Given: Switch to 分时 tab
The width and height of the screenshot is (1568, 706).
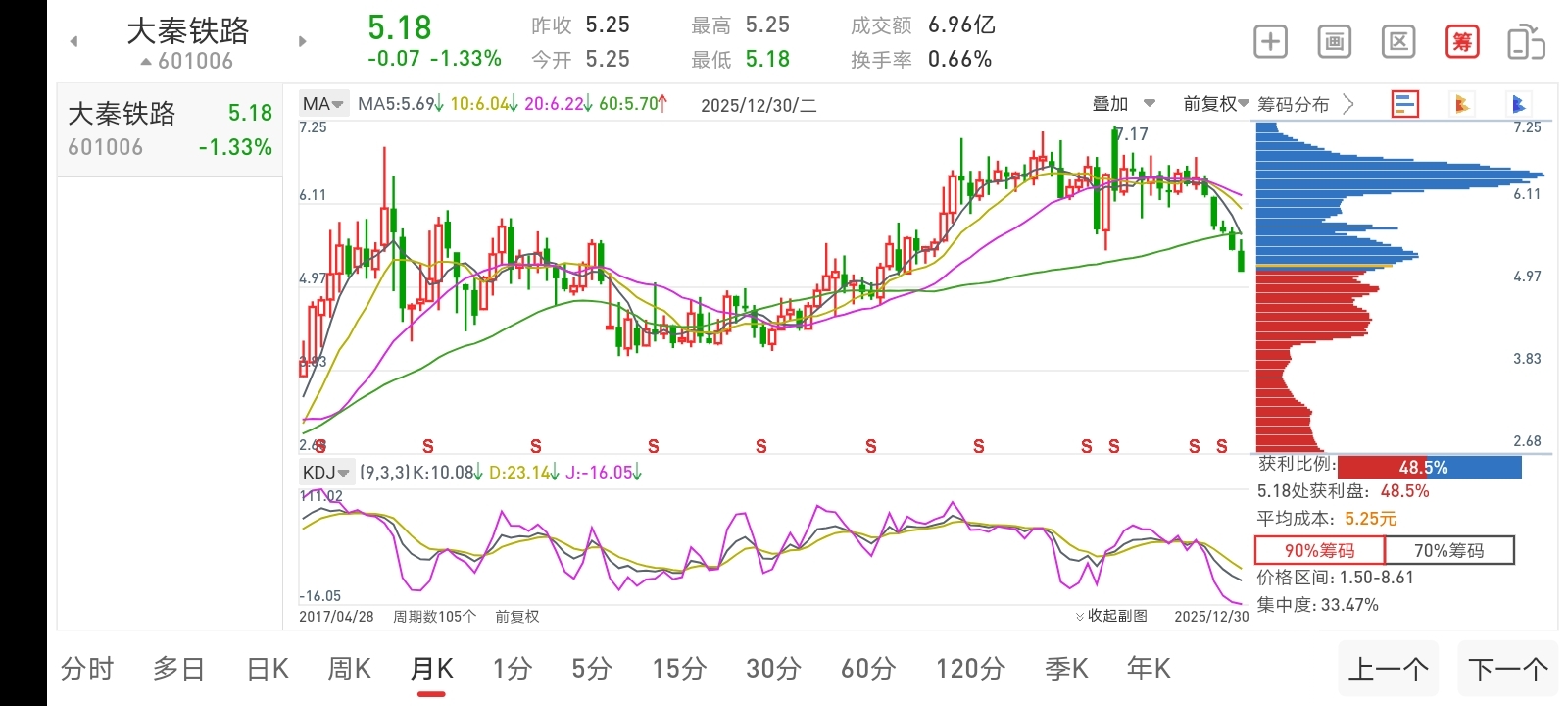Looking at the screenshot, I should point(87,669).
